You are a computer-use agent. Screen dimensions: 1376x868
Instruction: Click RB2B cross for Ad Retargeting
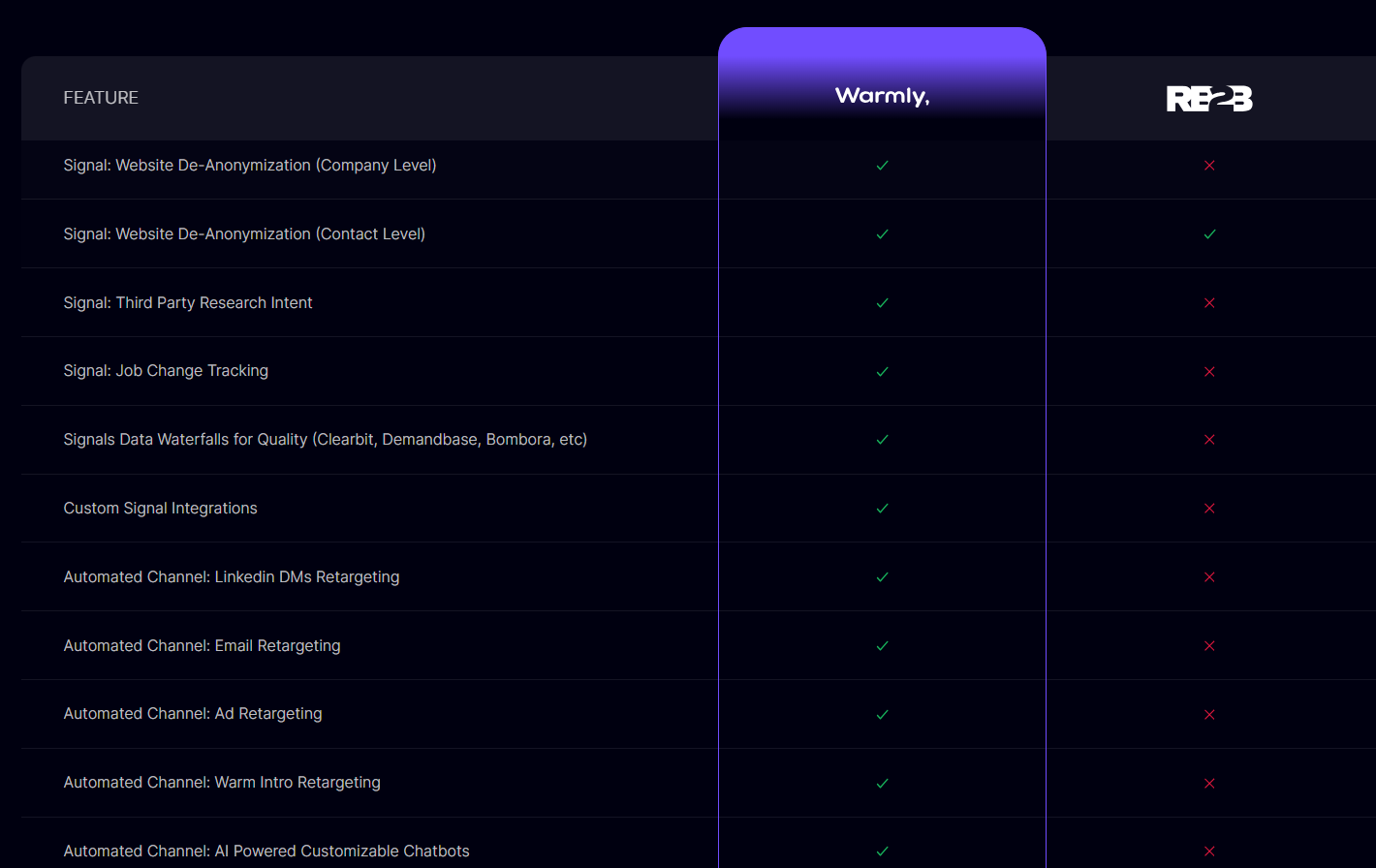click(x=1209, y=715)
